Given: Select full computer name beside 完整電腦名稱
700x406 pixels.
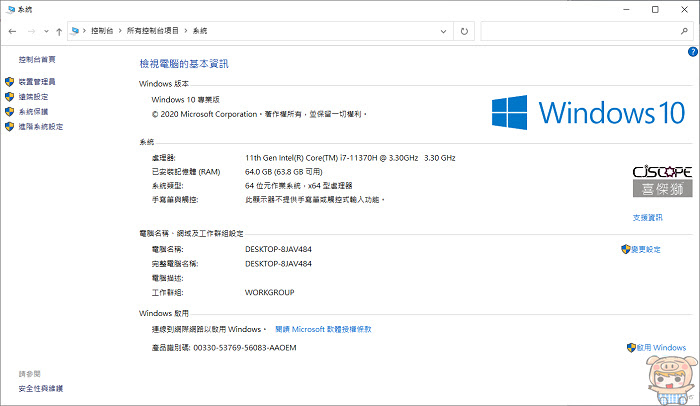Looking at the screenshot, I should click(278, 264).
